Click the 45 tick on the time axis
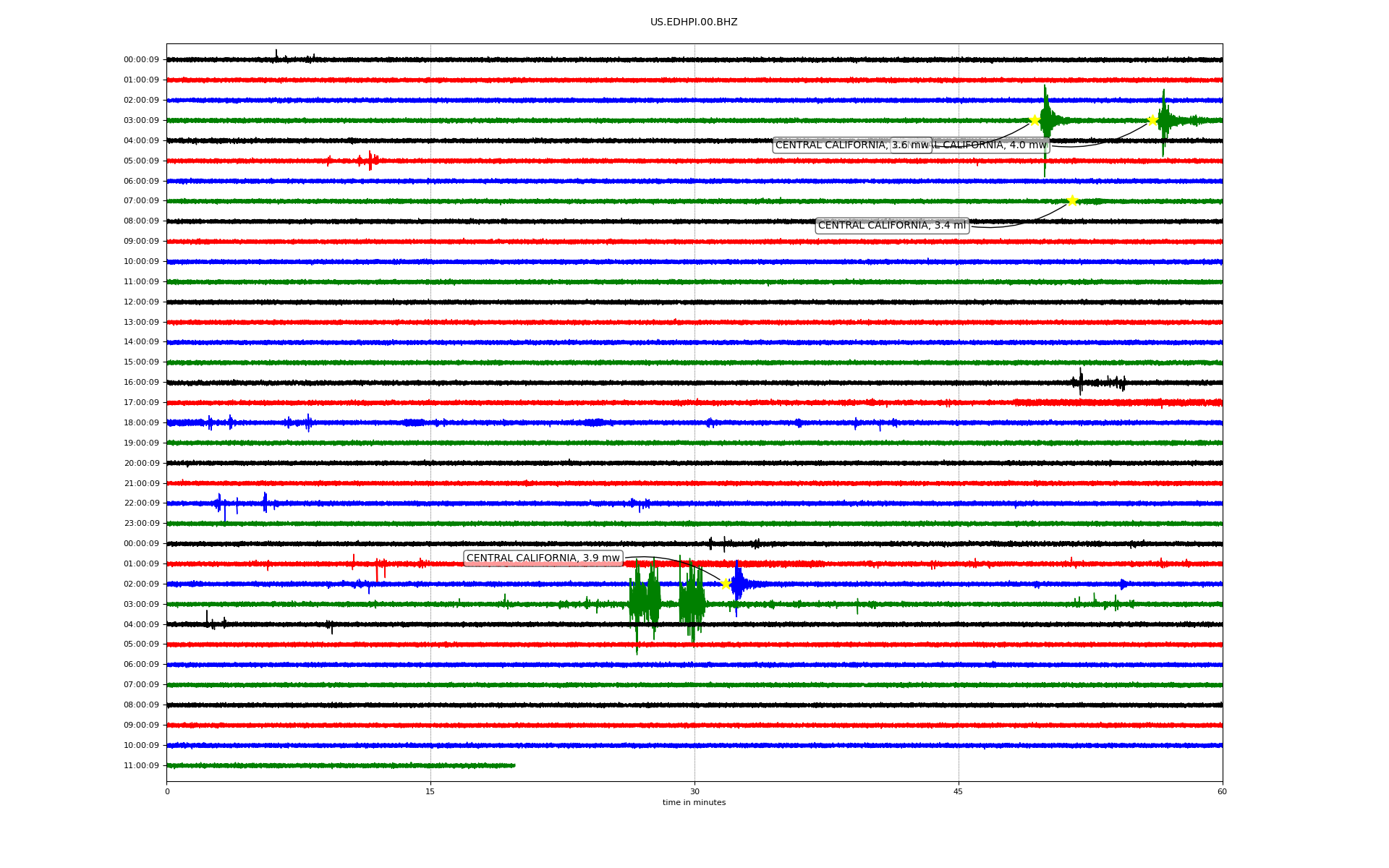Viewport: 1389px width, 868px height. coord(959,791)
